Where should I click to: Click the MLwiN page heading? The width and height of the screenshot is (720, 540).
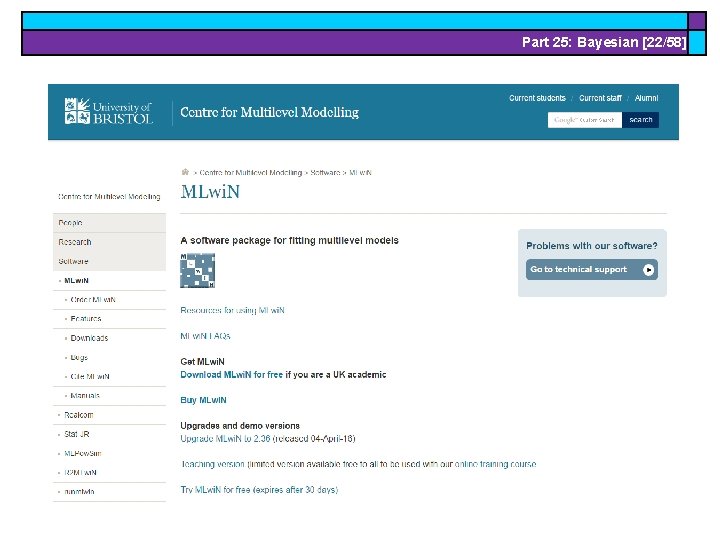coord(210,191)
